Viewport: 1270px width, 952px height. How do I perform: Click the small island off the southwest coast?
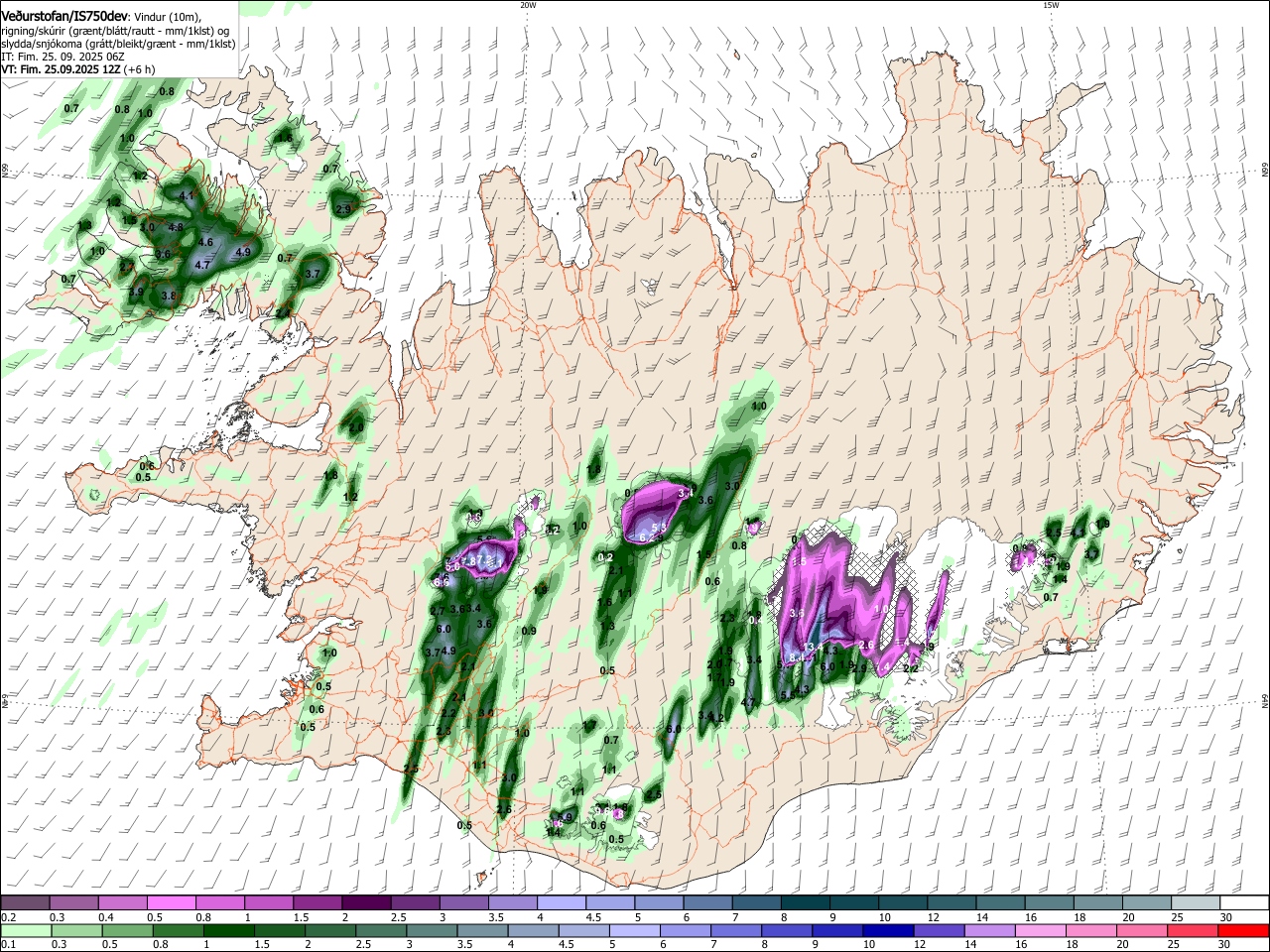(x=483, y=876)
